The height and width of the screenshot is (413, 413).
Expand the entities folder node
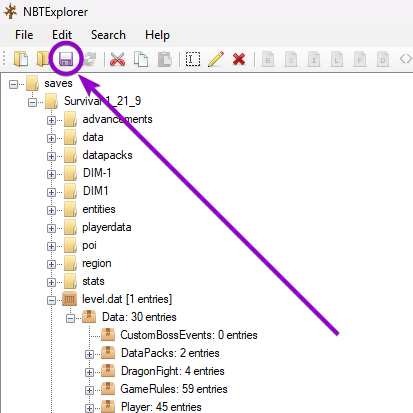pos(51,210)
